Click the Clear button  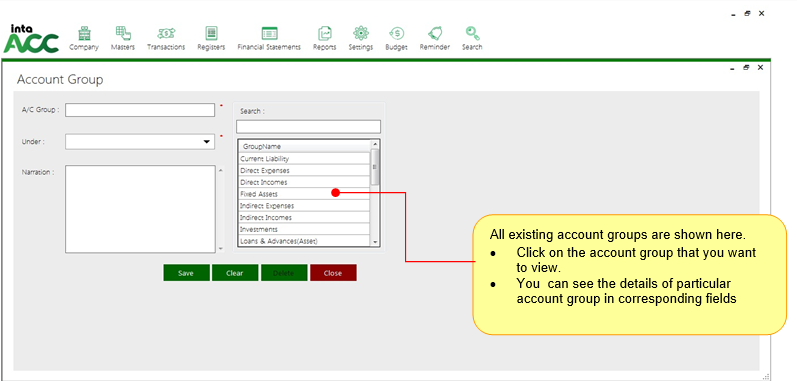tap(235, 273)
